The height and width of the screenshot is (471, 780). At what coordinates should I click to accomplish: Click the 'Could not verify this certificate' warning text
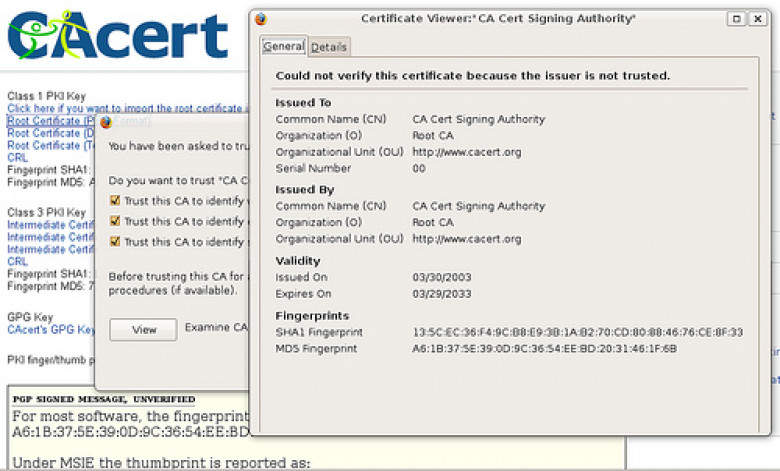tap(473, 76)
